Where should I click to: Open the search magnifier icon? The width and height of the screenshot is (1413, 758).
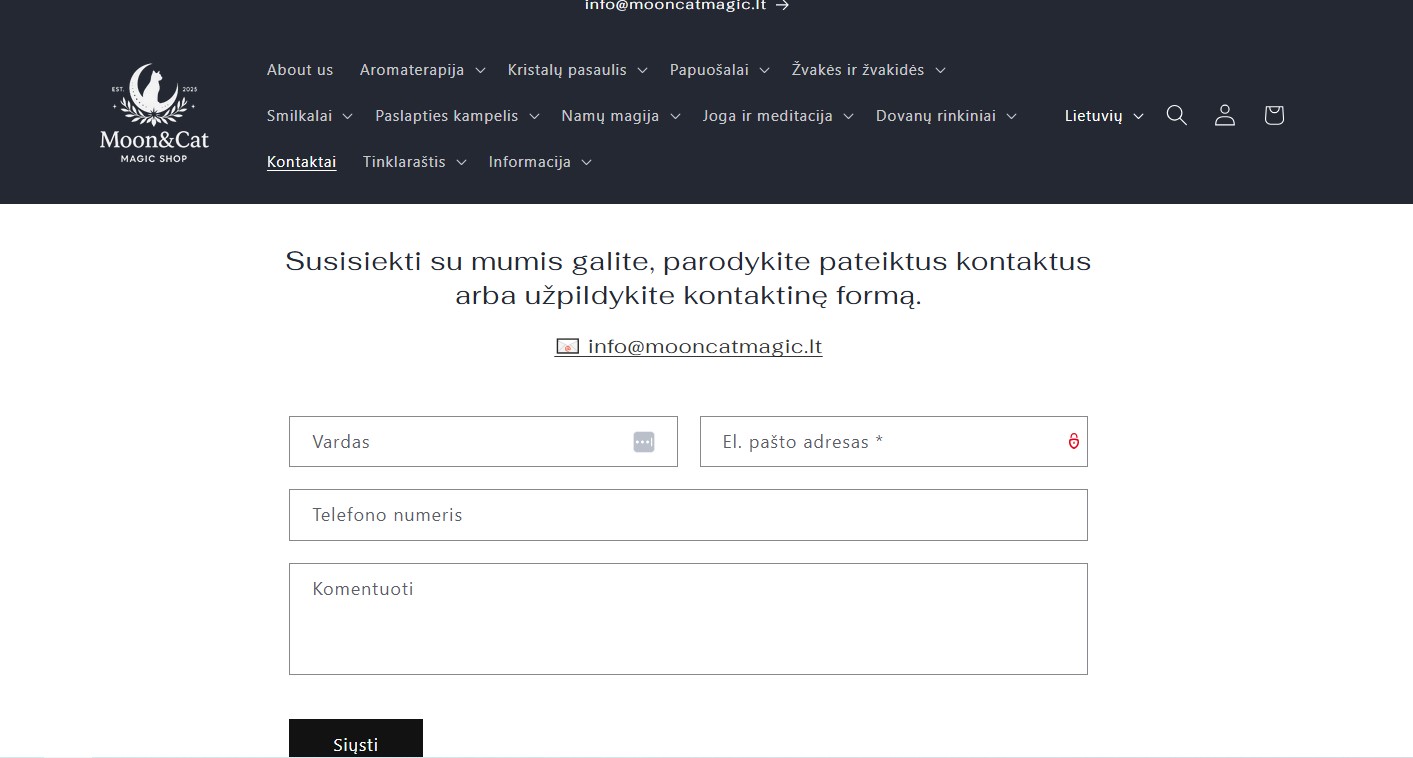[1176, 115]
